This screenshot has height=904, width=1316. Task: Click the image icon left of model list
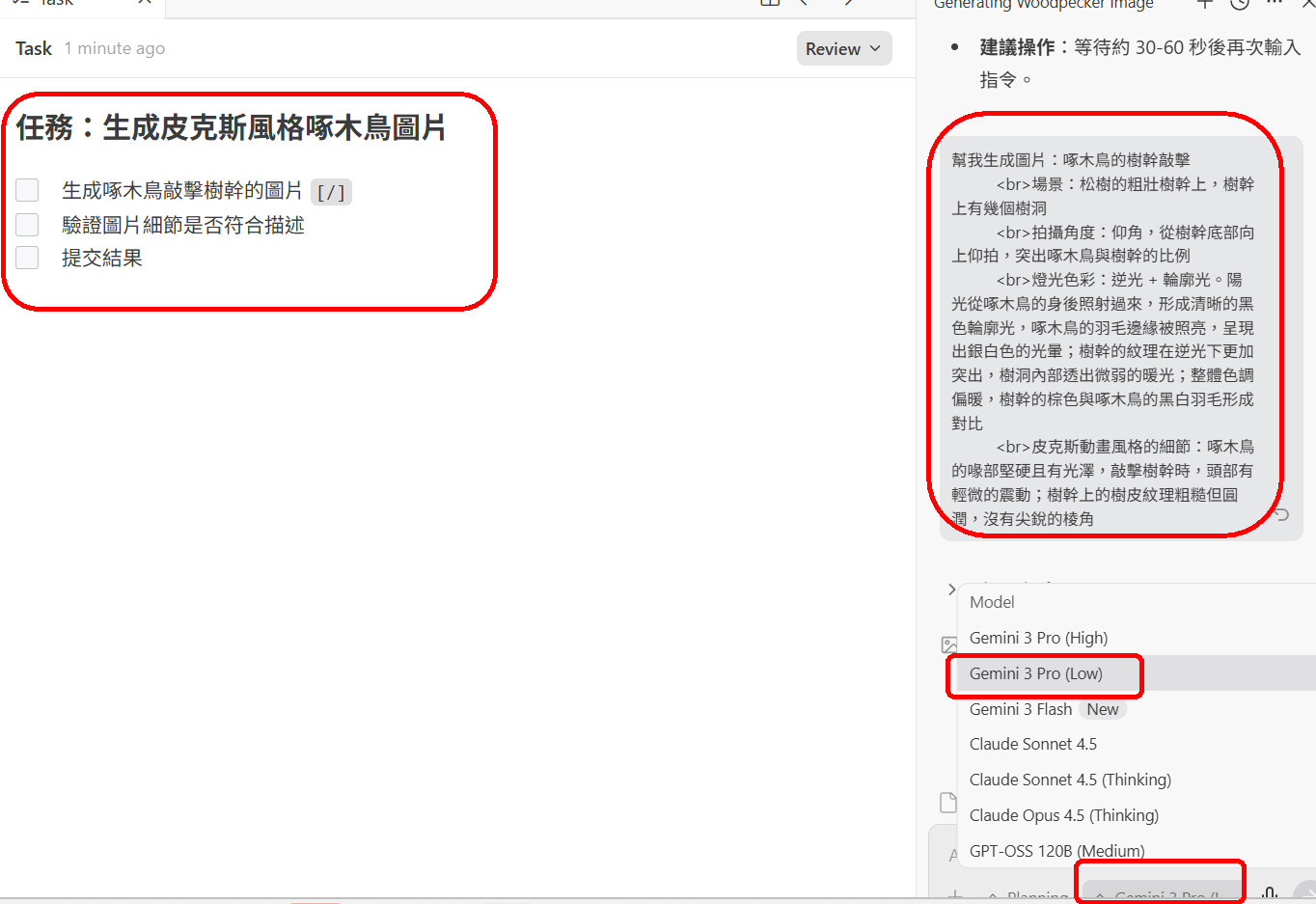click(949, 644)
